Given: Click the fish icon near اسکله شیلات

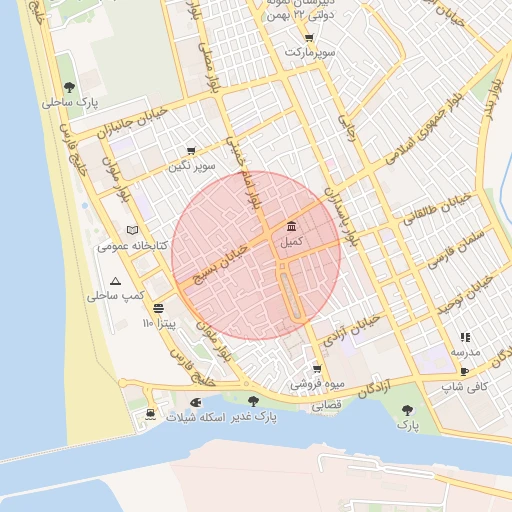Looking at the screenshot, I should coord(196,402).
